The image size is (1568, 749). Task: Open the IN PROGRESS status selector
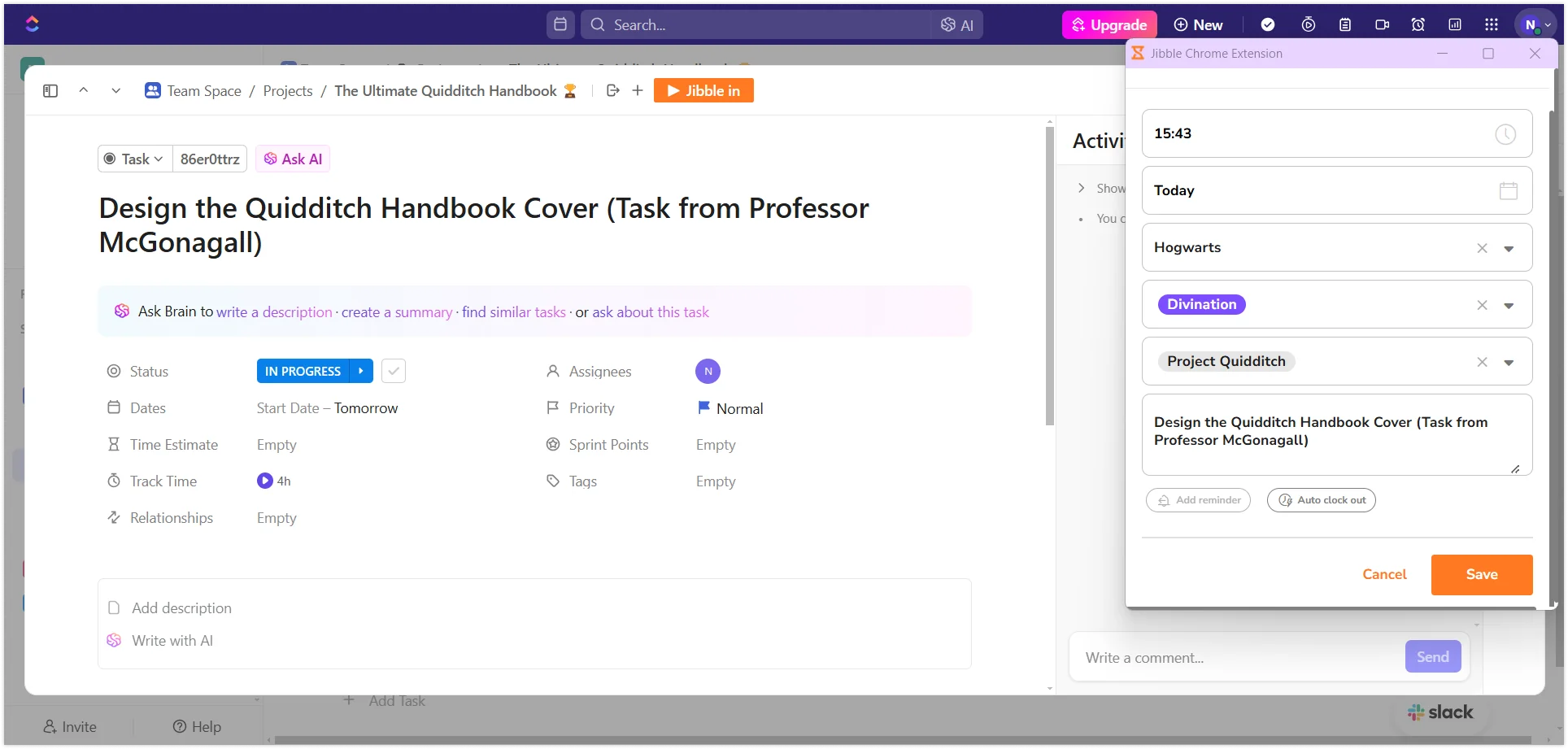[303, 371]
